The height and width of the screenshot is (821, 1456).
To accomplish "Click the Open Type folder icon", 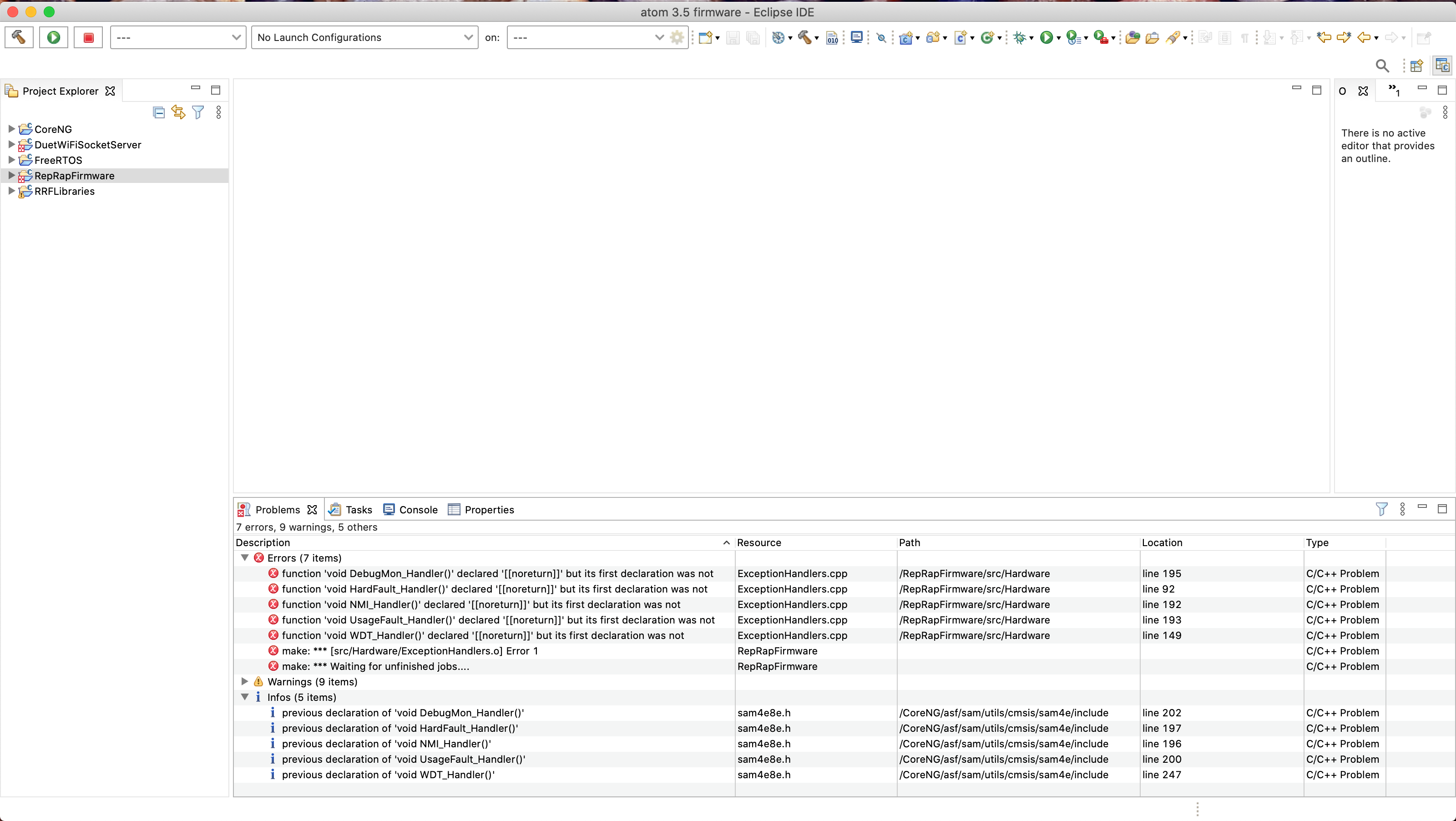I will (x=1132, y=38).
